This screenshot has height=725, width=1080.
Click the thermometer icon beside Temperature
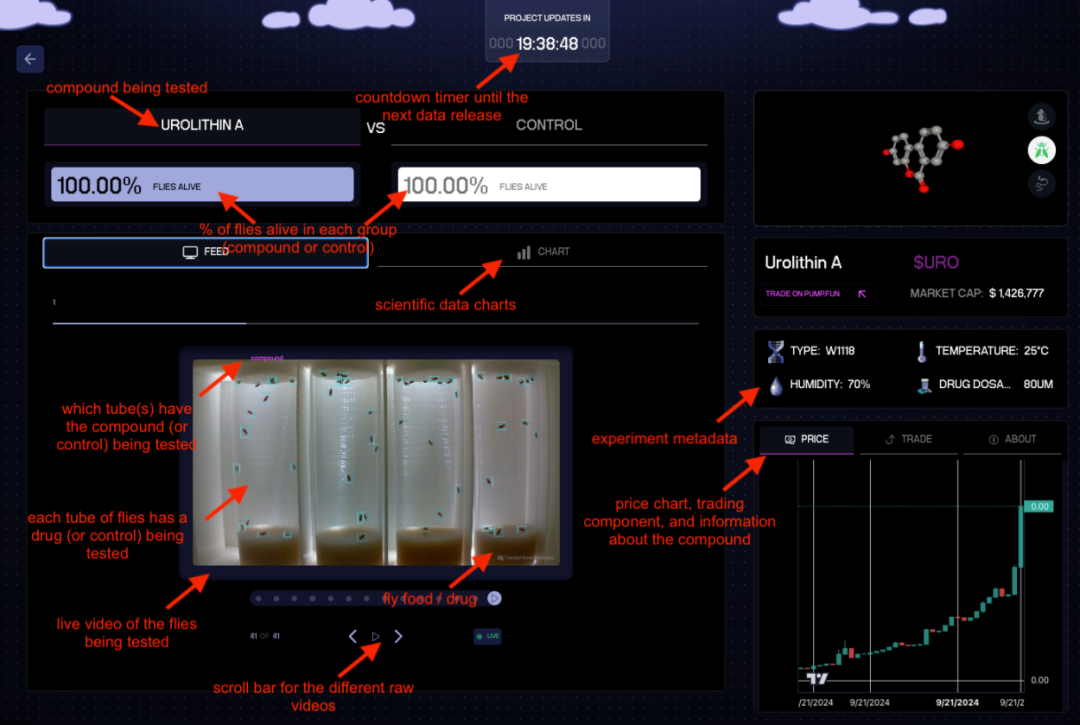coord(921,351)
